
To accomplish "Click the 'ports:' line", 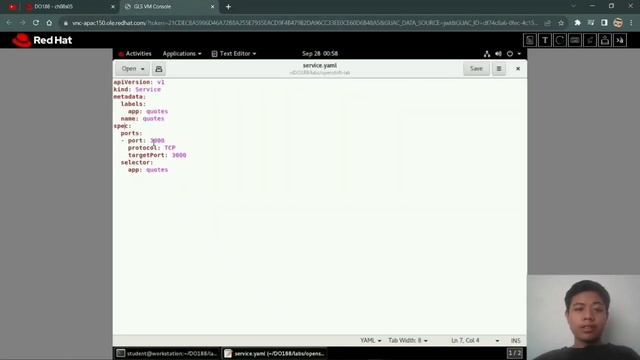I will [131, 133].
